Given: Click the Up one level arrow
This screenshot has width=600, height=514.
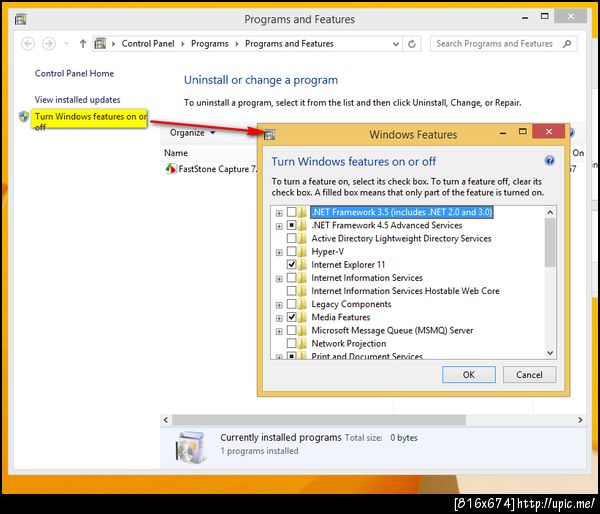Looking at the screenshot, I should tap(83, 44).
